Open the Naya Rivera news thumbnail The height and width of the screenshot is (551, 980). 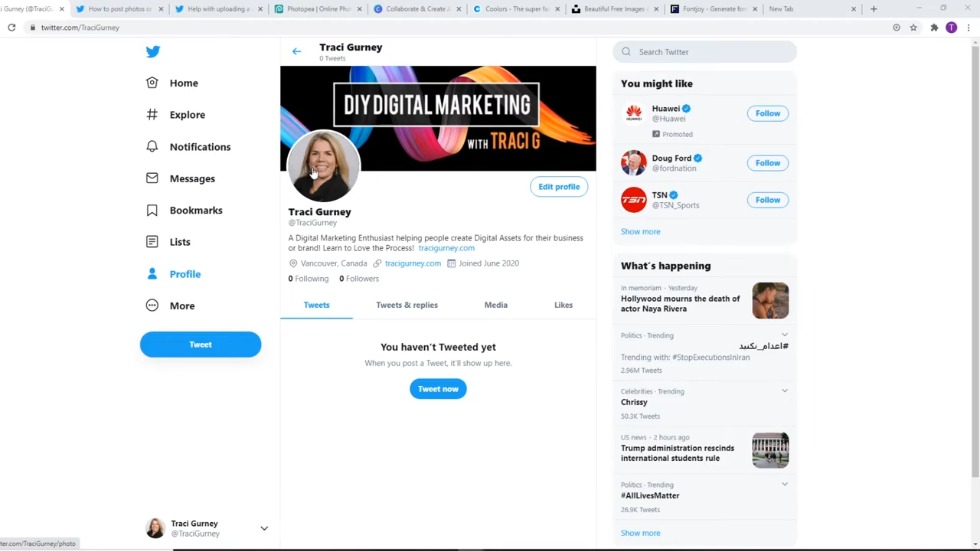(x=770, y=300)
